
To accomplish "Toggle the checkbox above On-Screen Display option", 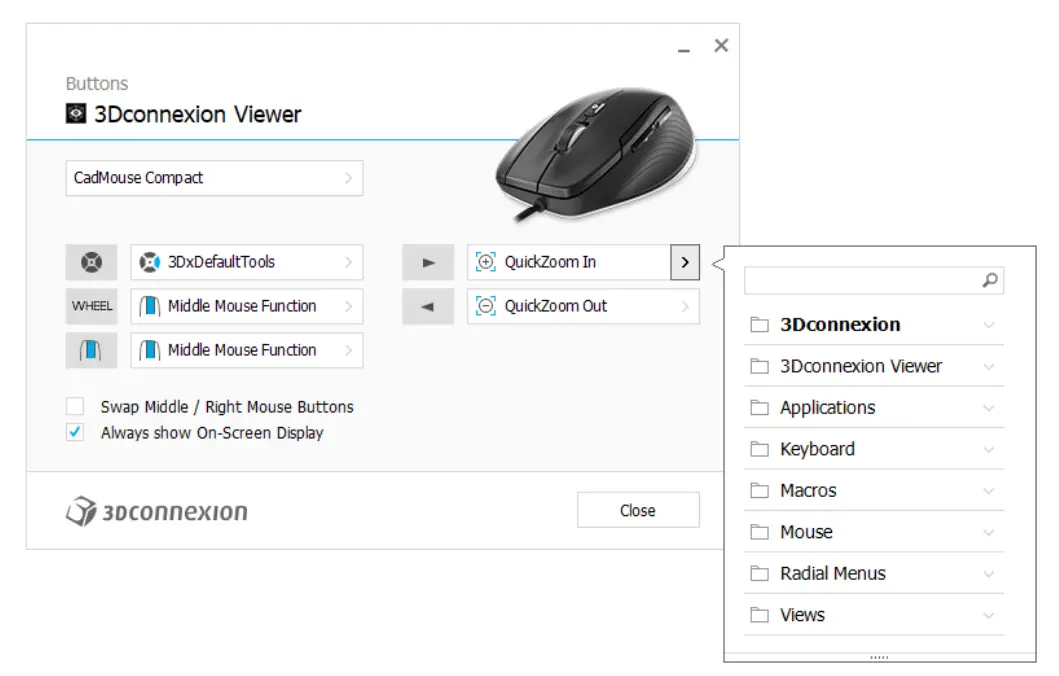I will click(74, 407).
